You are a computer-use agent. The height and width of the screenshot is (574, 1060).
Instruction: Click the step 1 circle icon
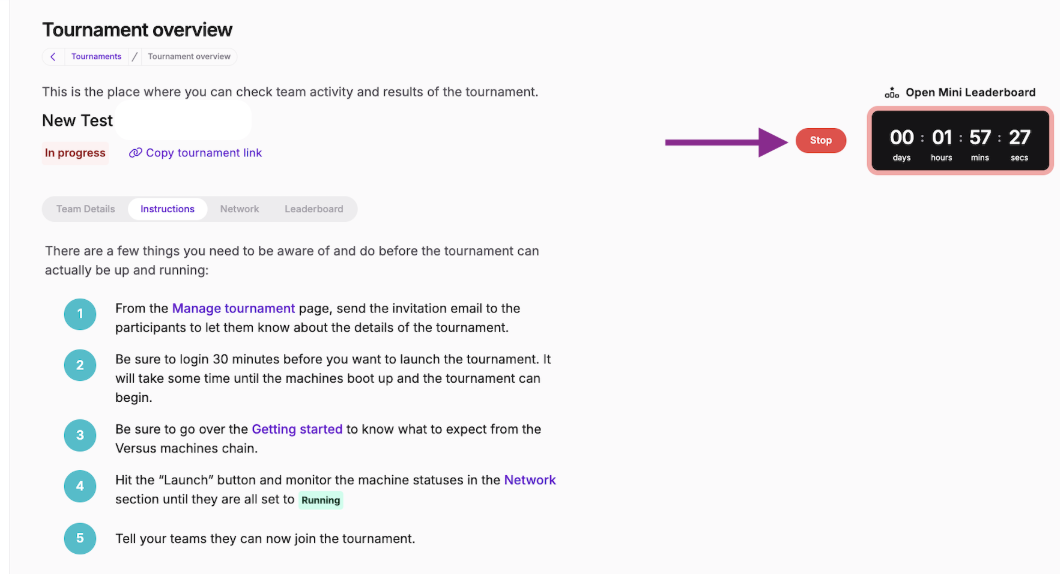coord(80,314)
